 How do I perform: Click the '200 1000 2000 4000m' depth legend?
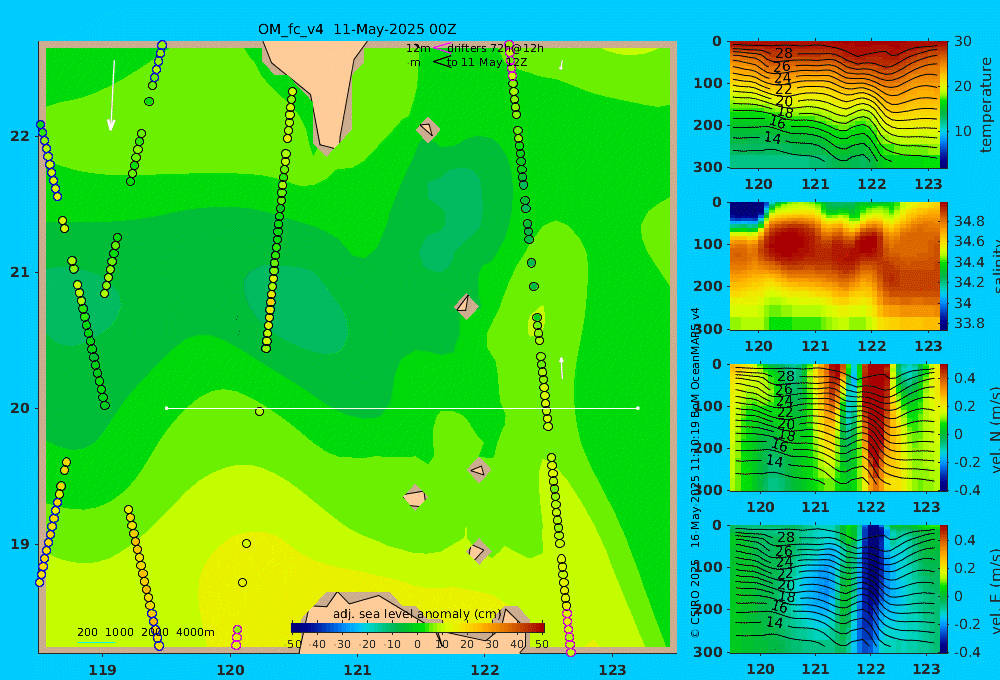point(145,632)
